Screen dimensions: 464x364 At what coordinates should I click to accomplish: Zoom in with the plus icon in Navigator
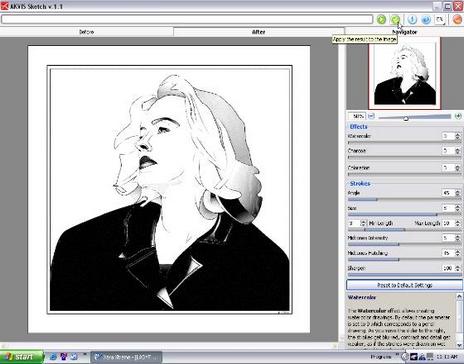(x=458, y=116)
